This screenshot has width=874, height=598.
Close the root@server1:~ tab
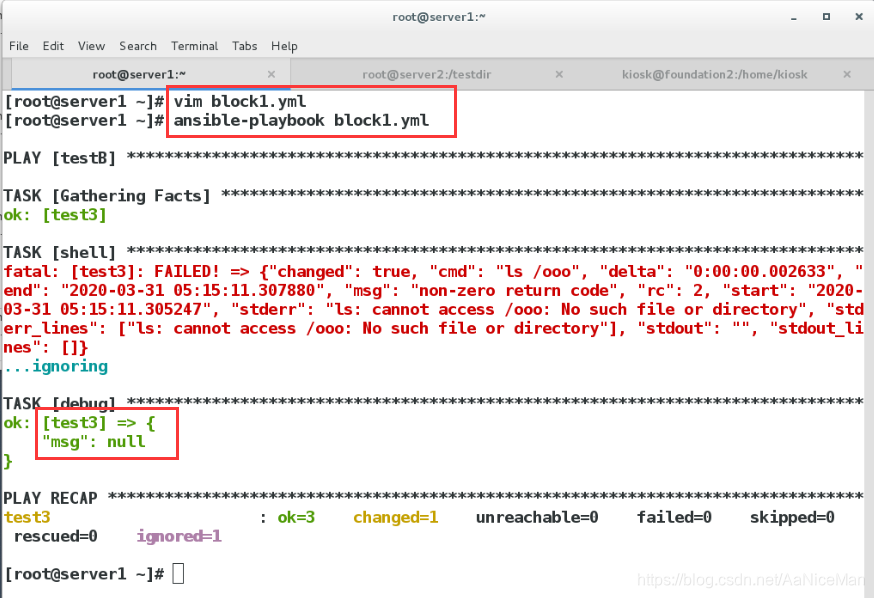pyautogui.click(x=271, y=74)
